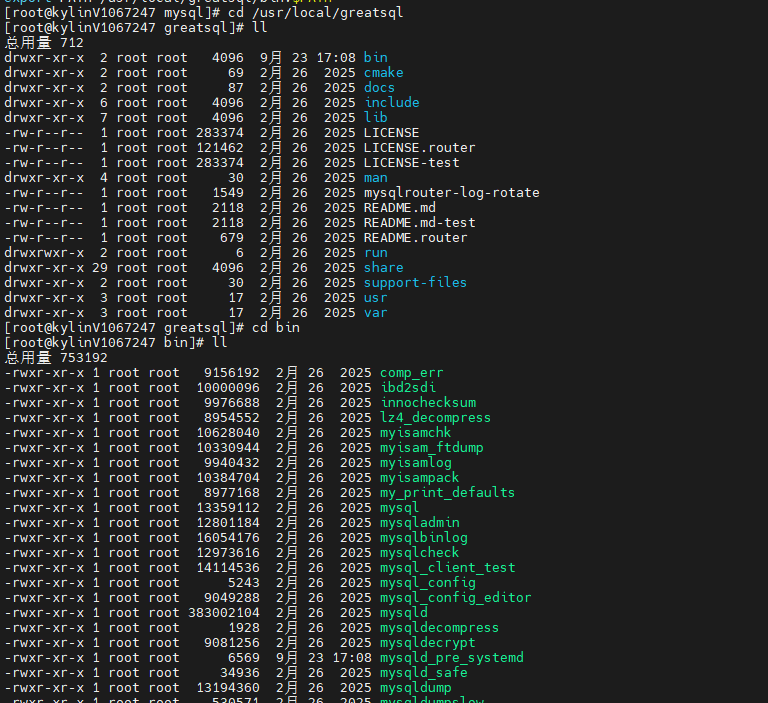This screenshot has width=768, height=703.
Task: Click the 'var' directory name
Action: coord(376,313)
